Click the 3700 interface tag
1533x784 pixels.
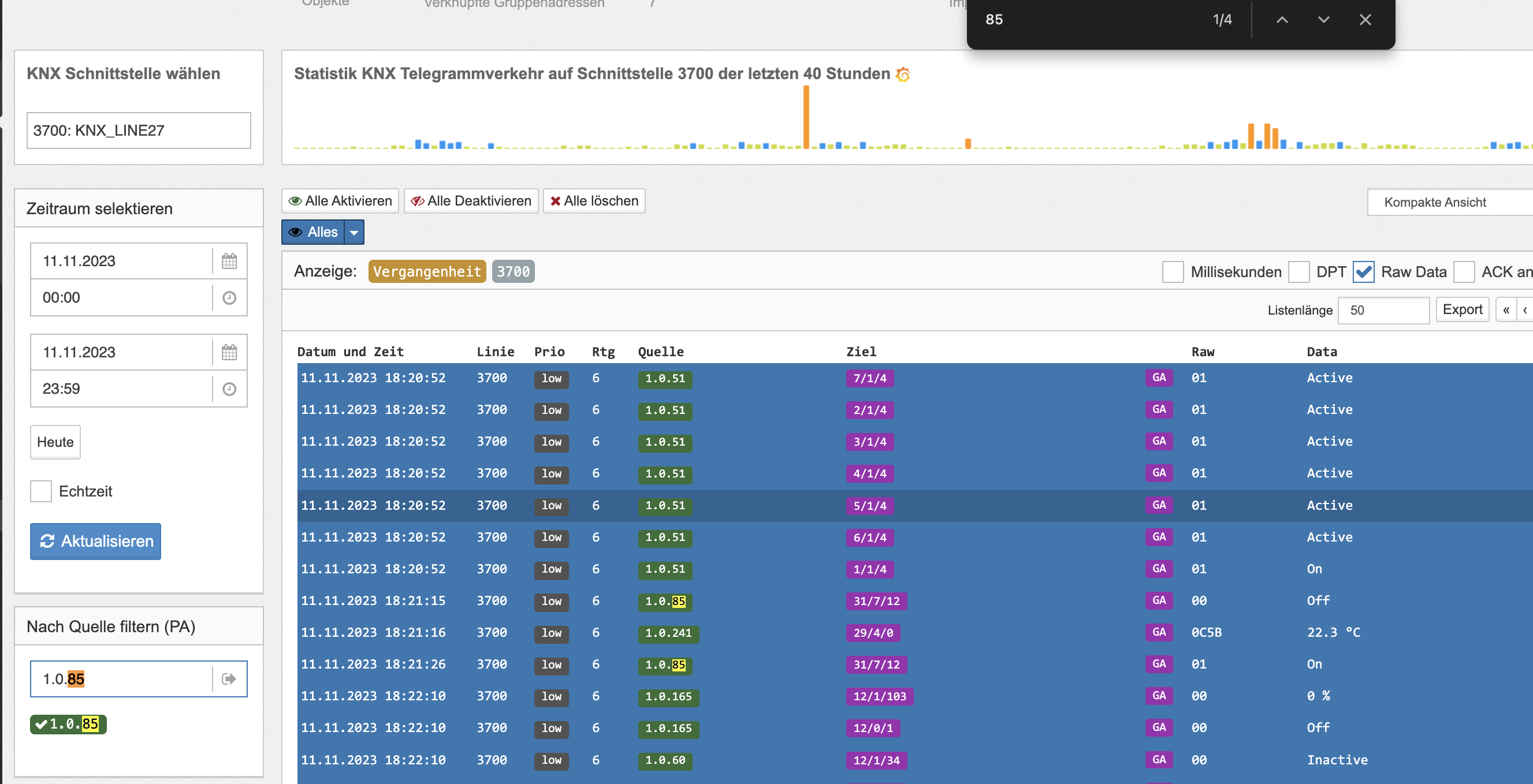[513, 272]
